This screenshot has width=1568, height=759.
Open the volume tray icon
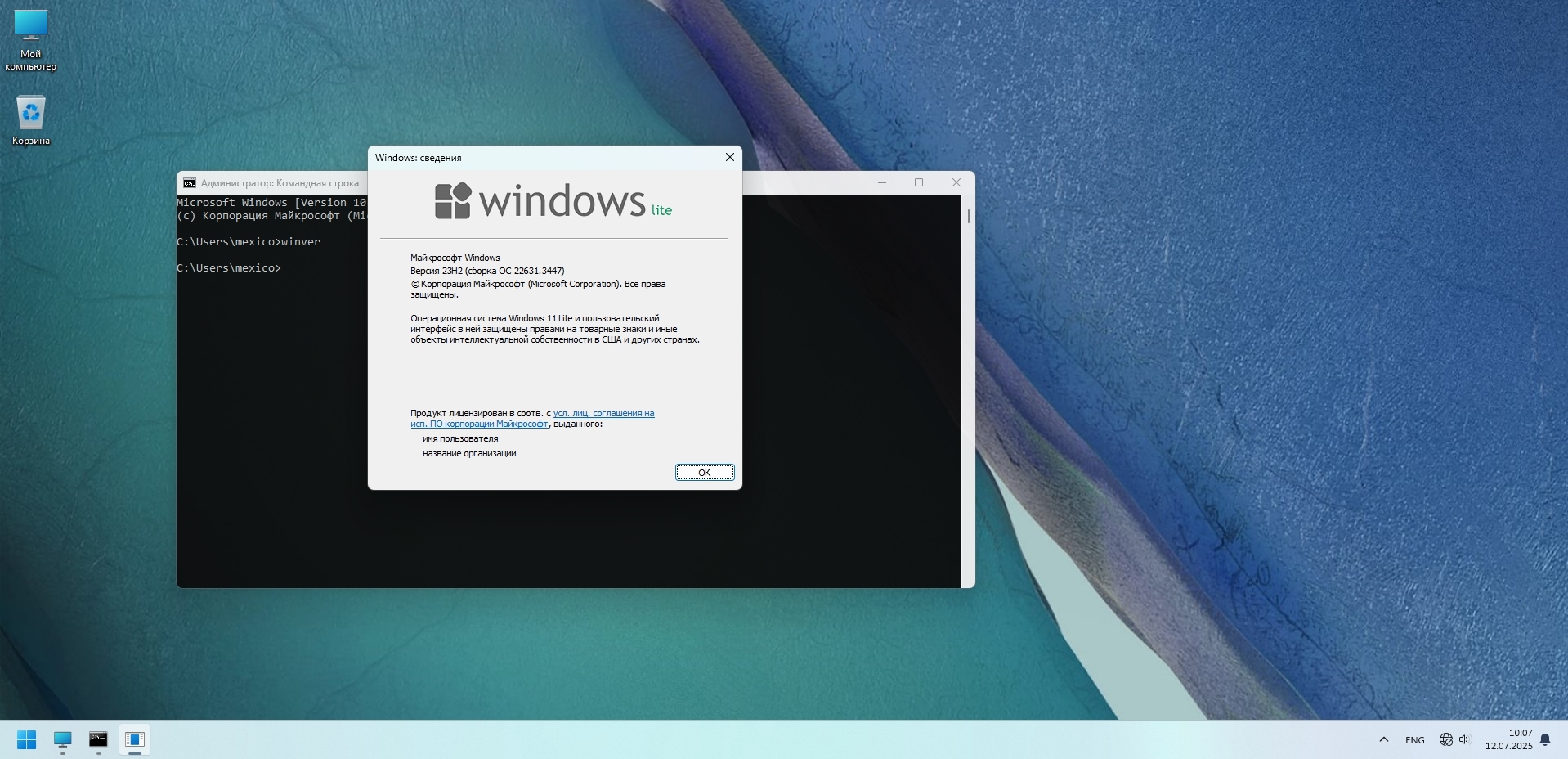click(x=1464, y=739)
